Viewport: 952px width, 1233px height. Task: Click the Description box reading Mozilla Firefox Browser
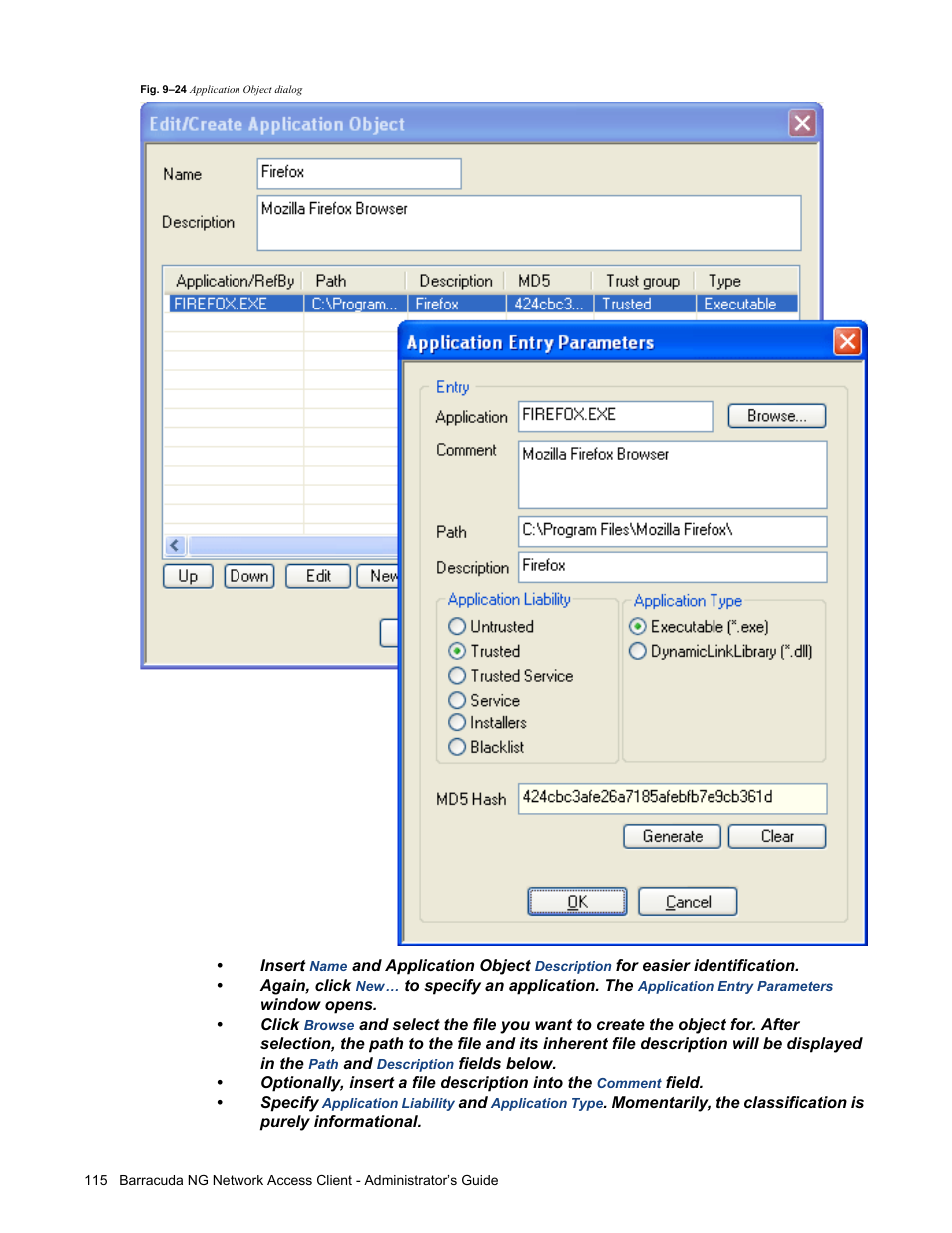529,222
